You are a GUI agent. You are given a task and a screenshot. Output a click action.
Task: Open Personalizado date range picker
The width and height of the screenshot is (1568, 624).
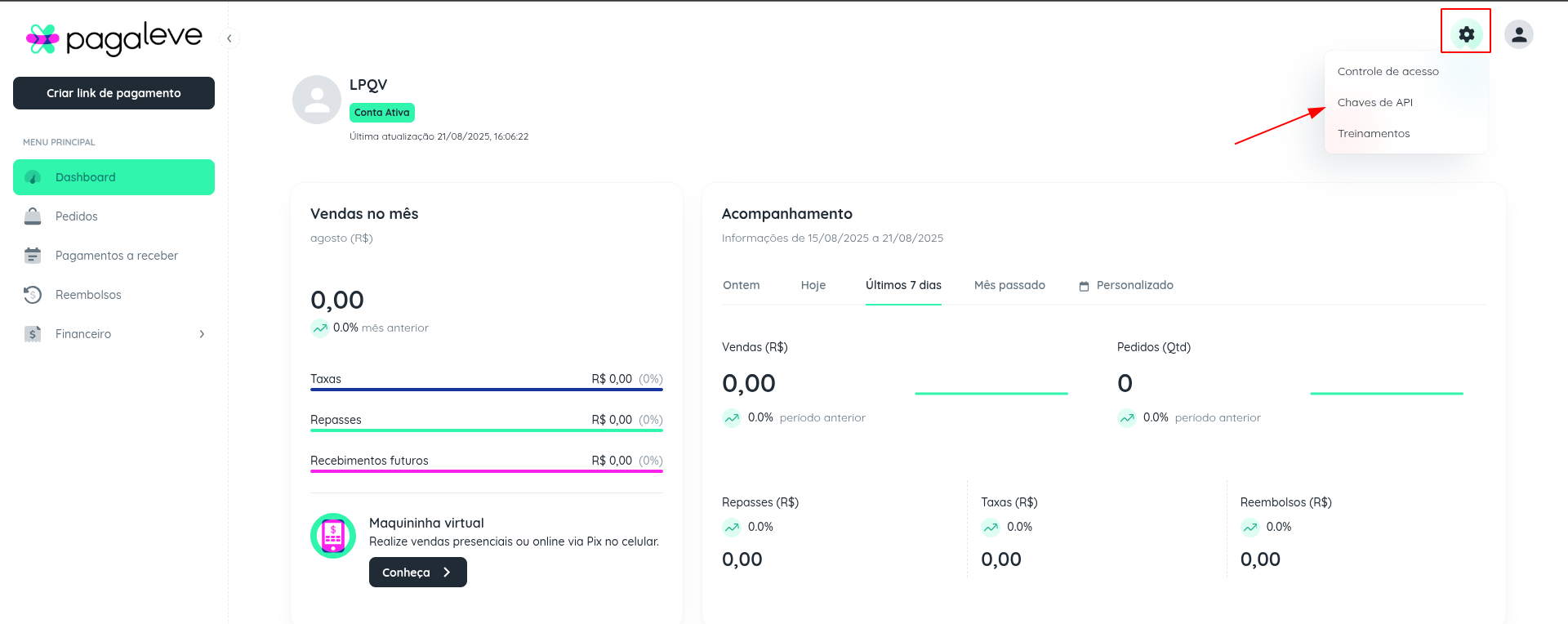(1126, 285)
